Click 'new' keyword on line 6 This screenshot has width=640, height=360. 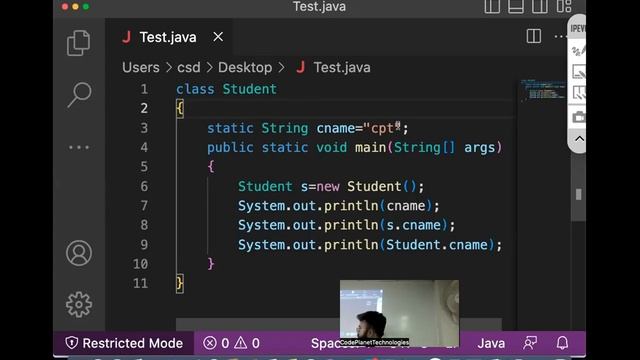coord(328,187)
